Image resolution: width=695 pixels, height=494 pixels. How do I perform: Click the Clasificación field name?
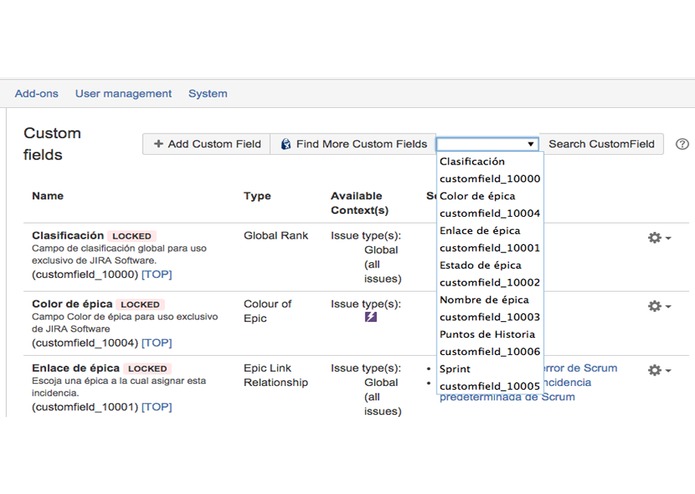pos(68,235)
